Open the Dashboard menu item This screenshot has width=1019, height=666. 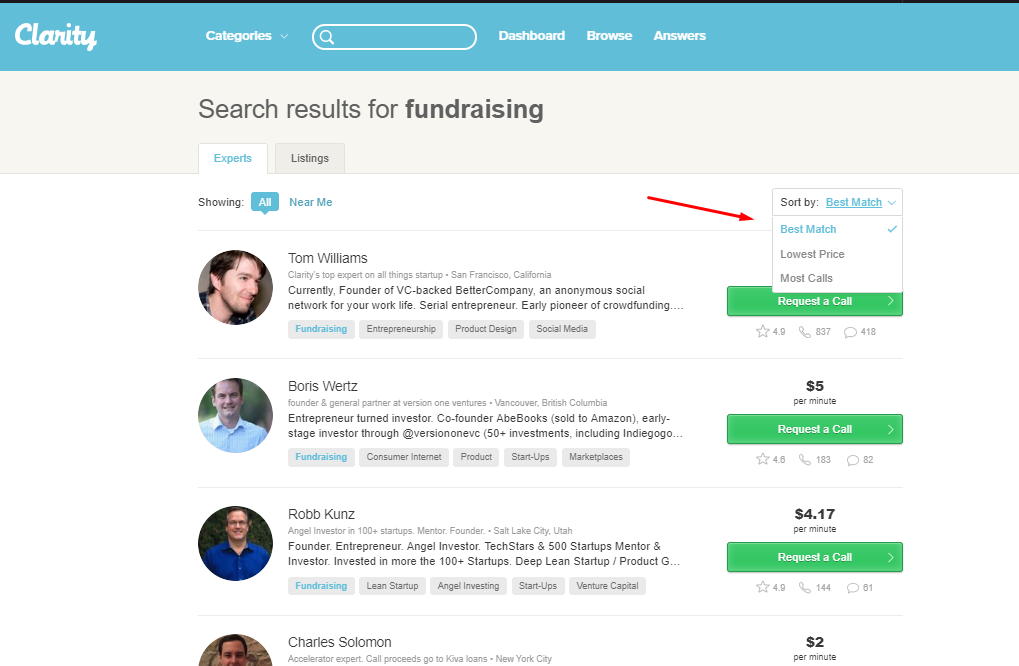pyautogui.click(x=532, y=36)
